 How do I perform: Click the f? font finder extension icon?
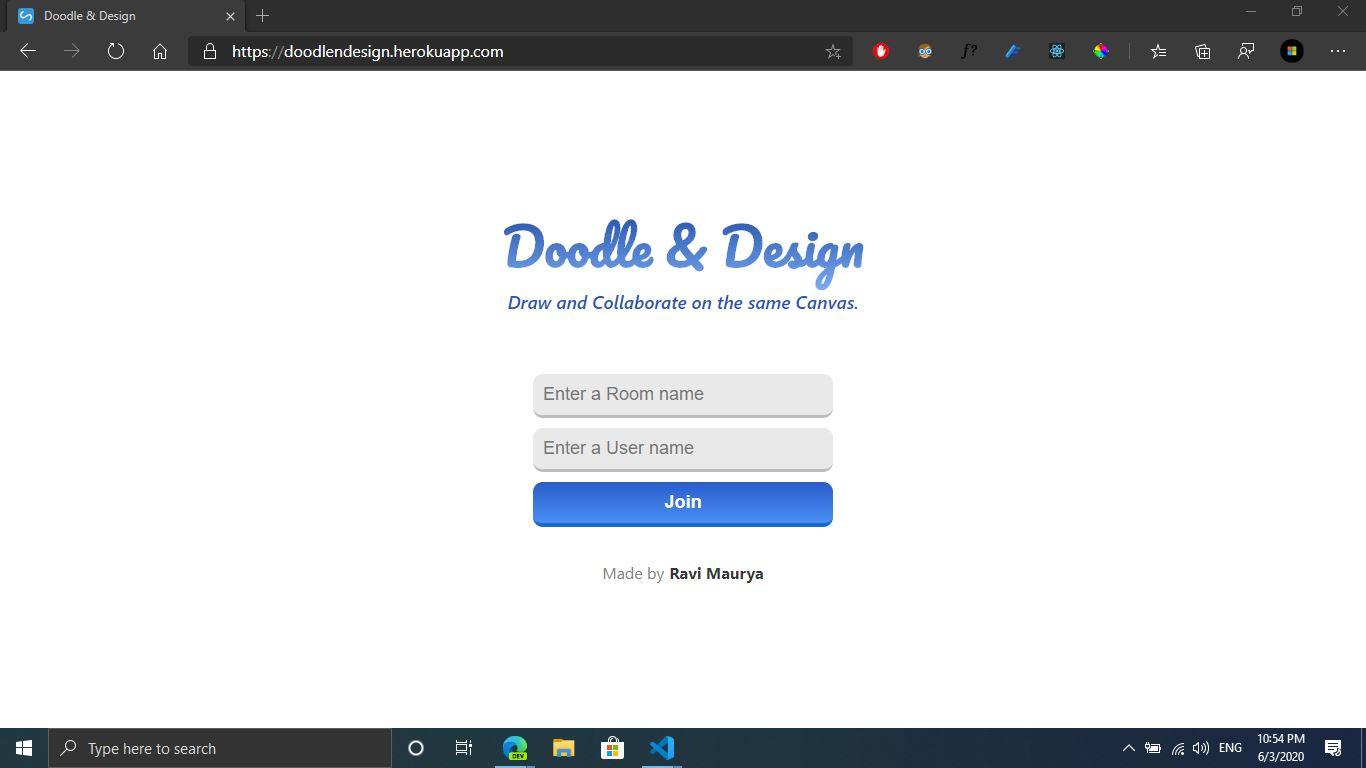(x=968, y=51)
